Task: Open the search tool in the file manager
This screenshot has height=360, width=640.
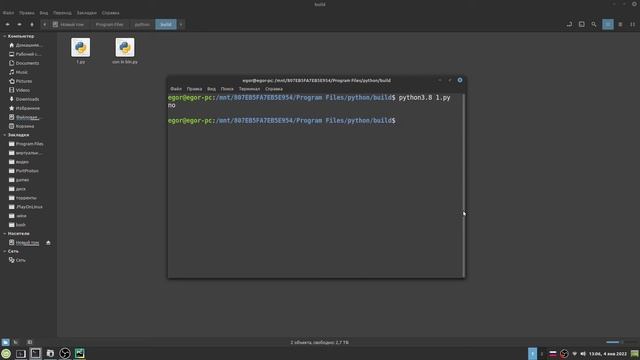Action: point(594,24)
